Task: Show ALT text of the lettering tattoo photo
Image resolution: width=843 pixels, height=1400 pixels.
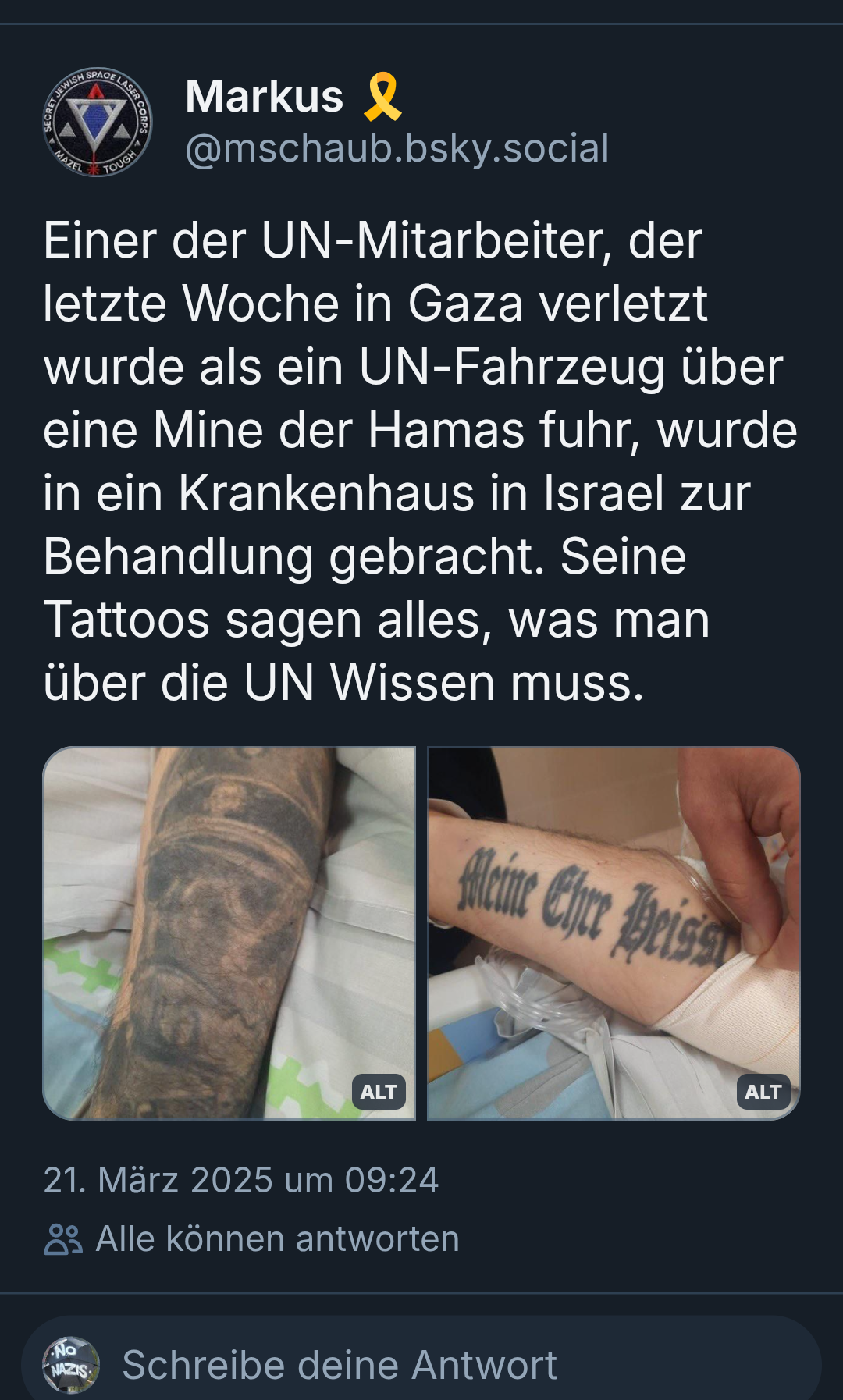Action: click(x=763, y=1092)
